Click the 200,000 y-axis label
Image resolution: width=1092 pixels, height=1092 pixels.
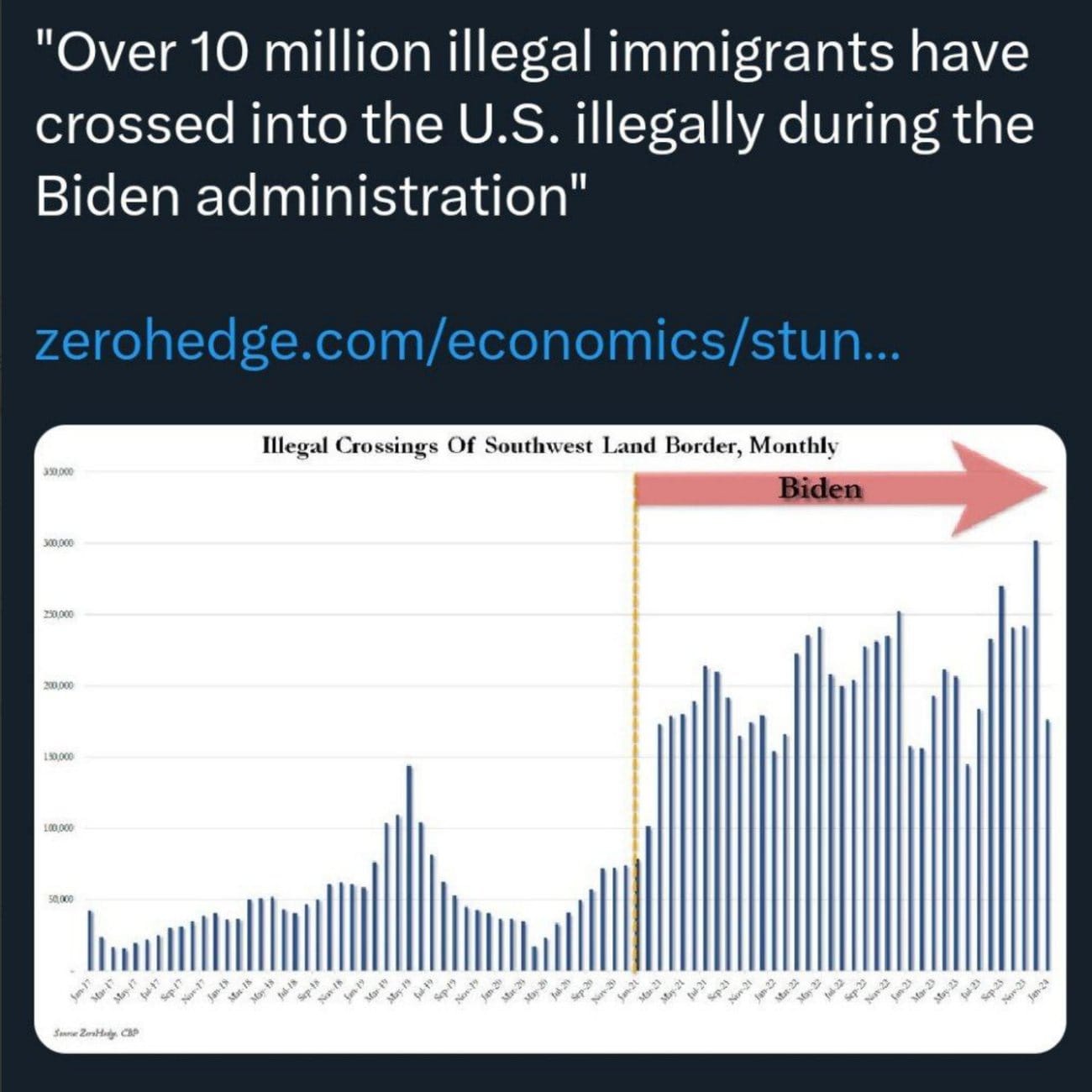(59, 686)
